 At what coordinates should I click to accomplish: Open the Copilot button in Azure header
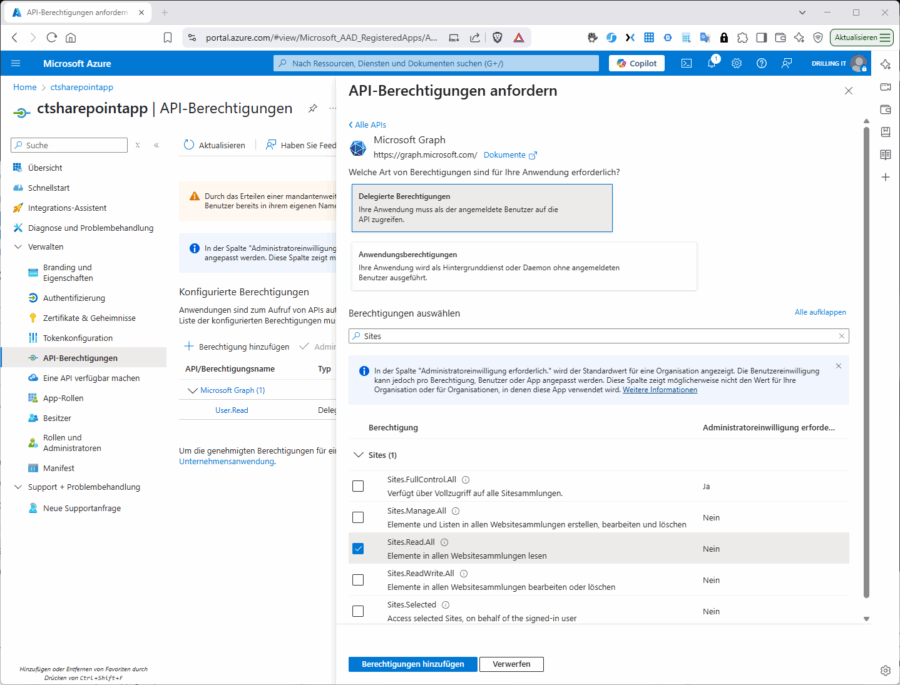(637, 63)
